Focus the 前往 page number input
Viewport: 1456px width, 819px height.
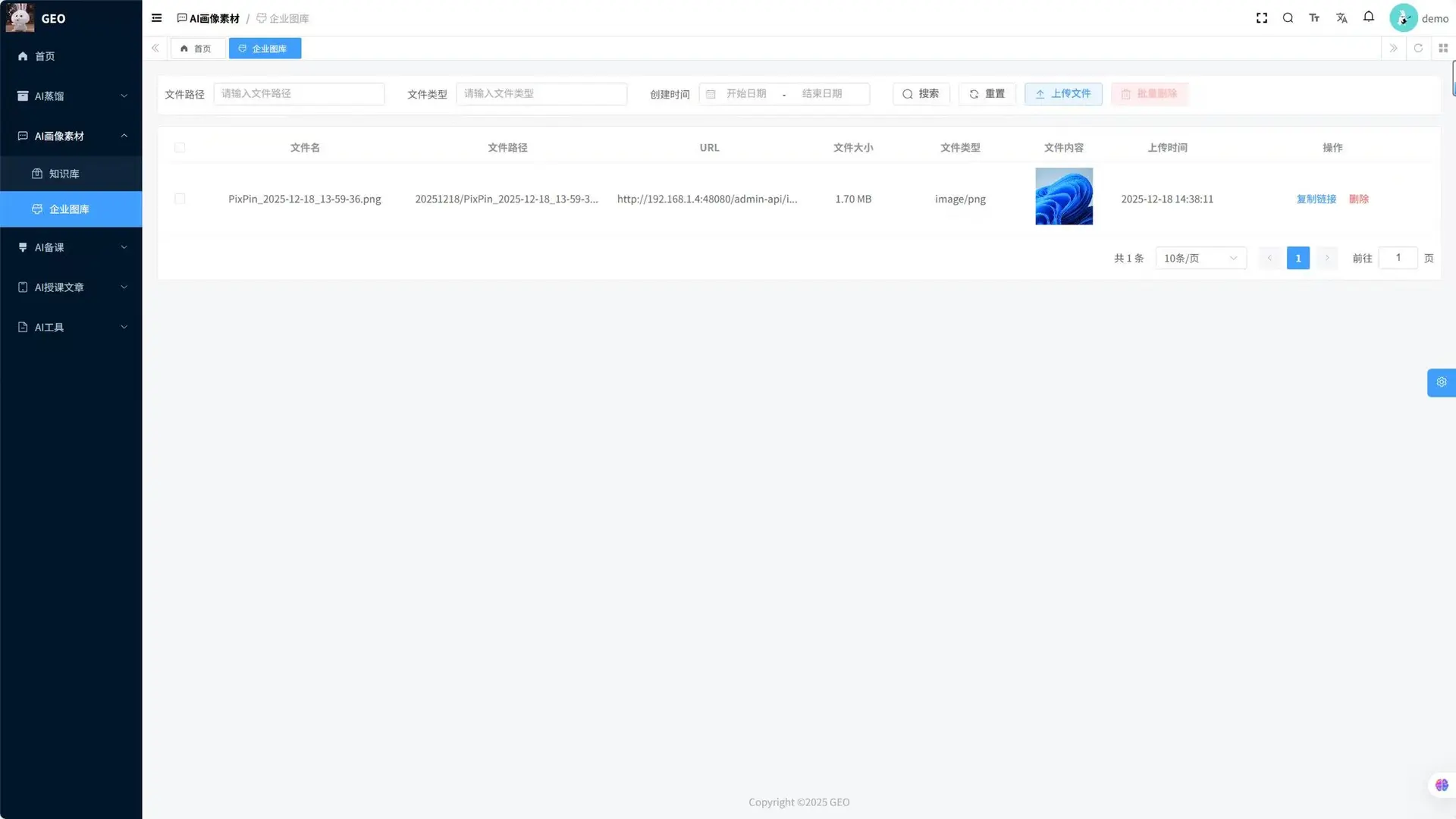click(x=1398, y=258)
